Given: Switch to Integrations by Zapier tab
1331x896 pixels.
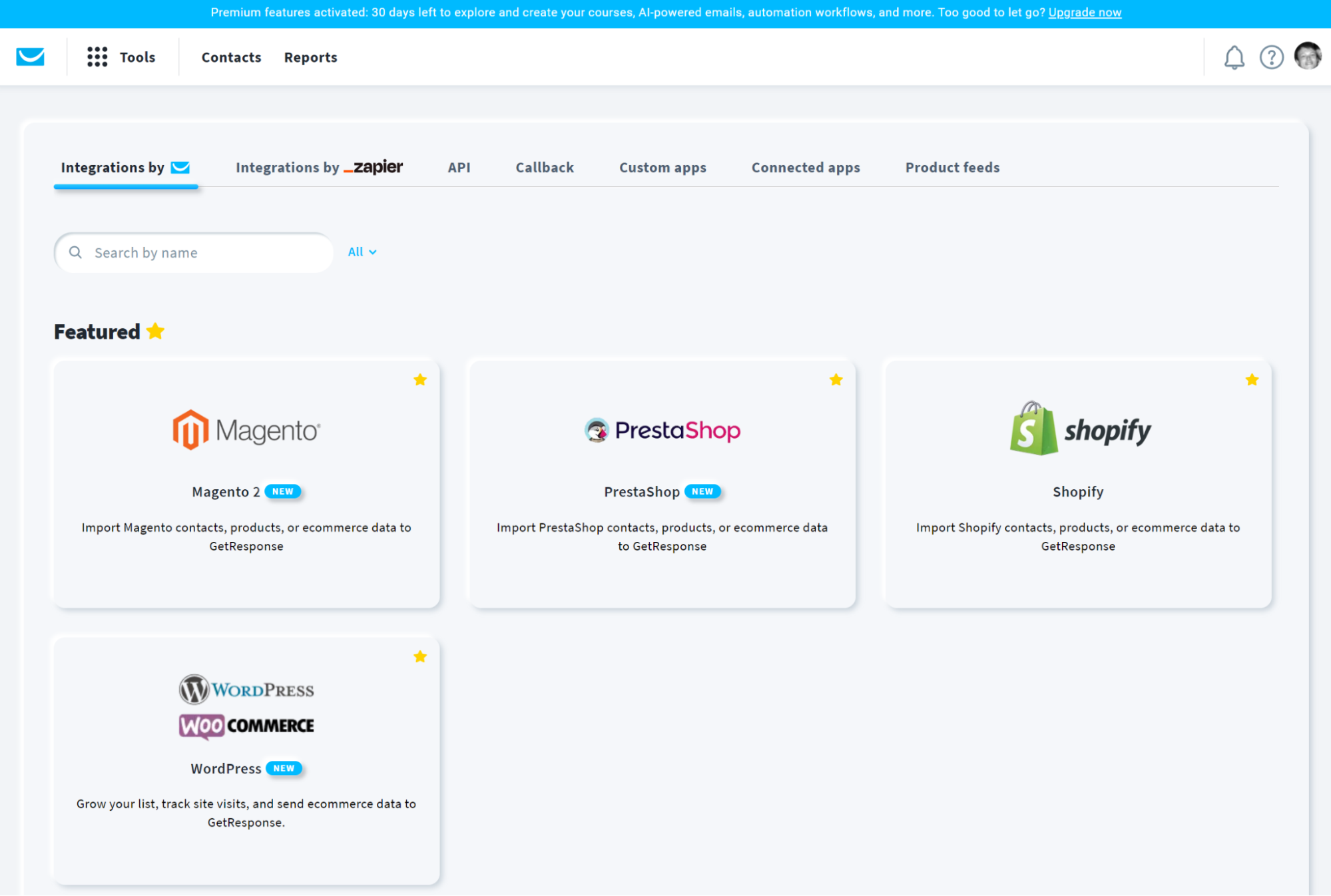Looking at the screenshot, I should 319,168.
